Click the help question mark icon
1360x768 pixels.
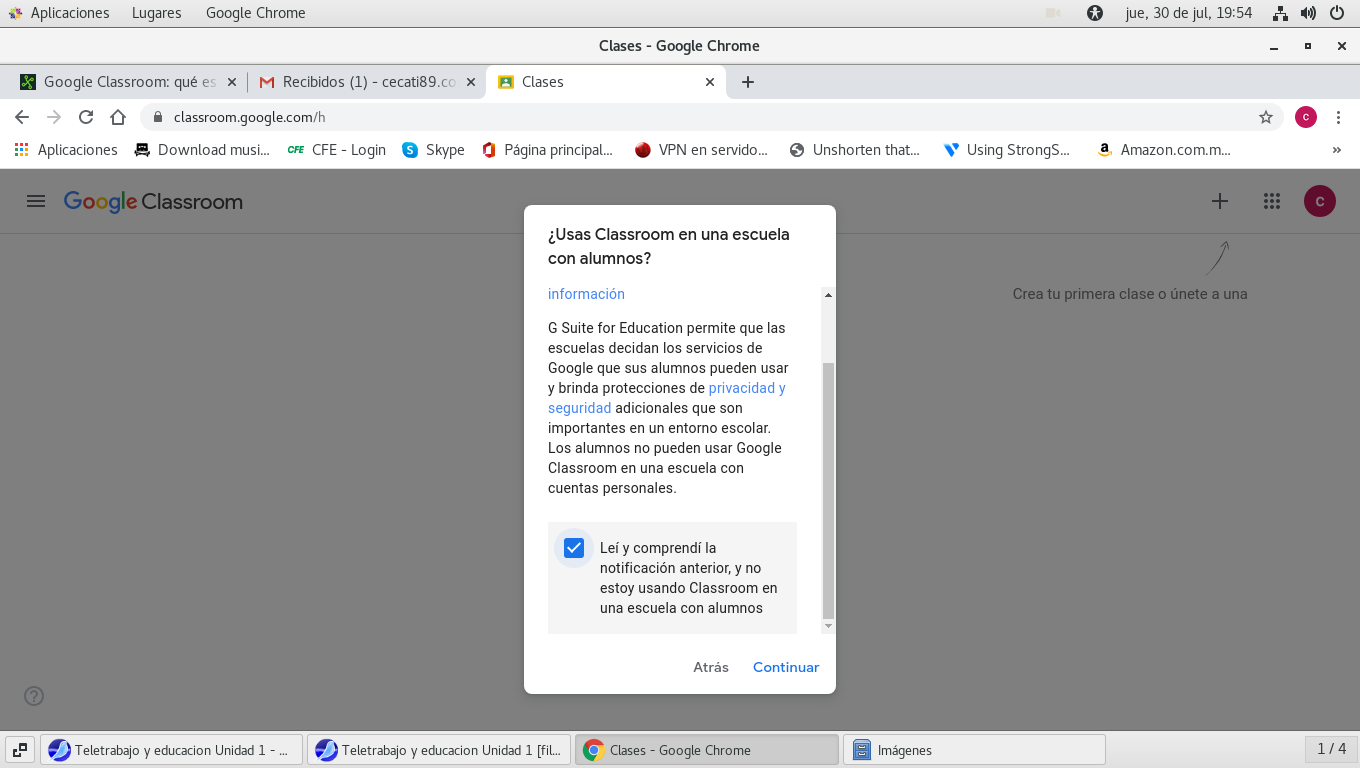[x=34, y=696]
